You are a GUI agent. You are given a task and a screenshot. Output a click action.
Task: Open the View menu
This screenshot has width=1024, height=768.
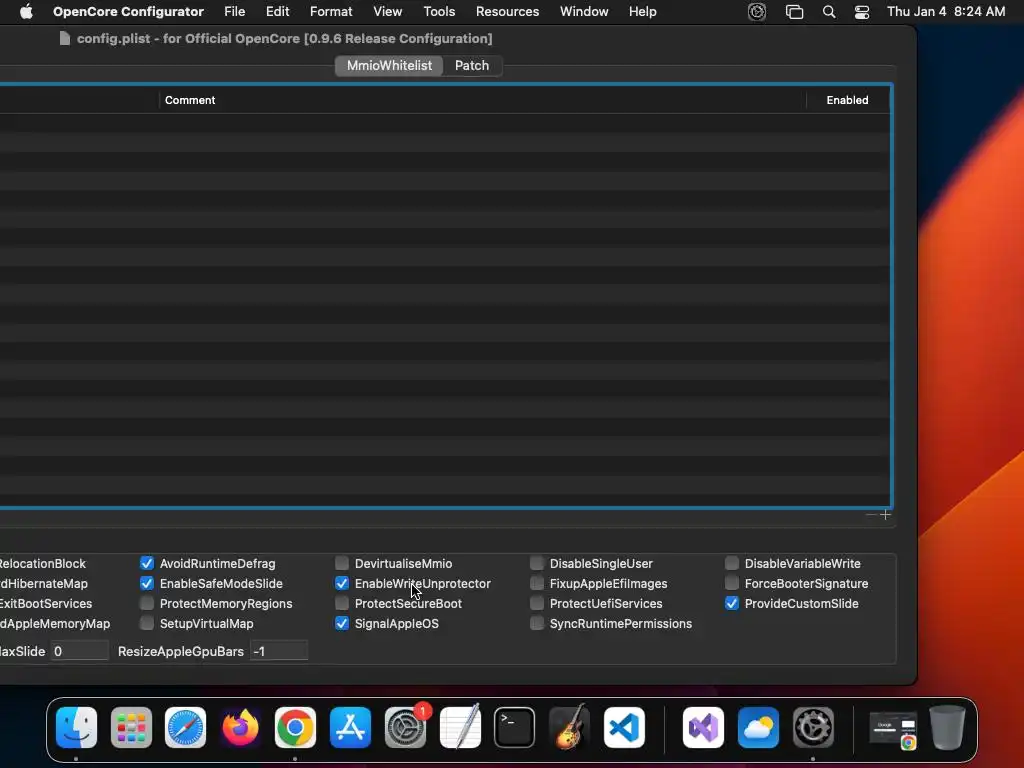click(x=387, y=11)
